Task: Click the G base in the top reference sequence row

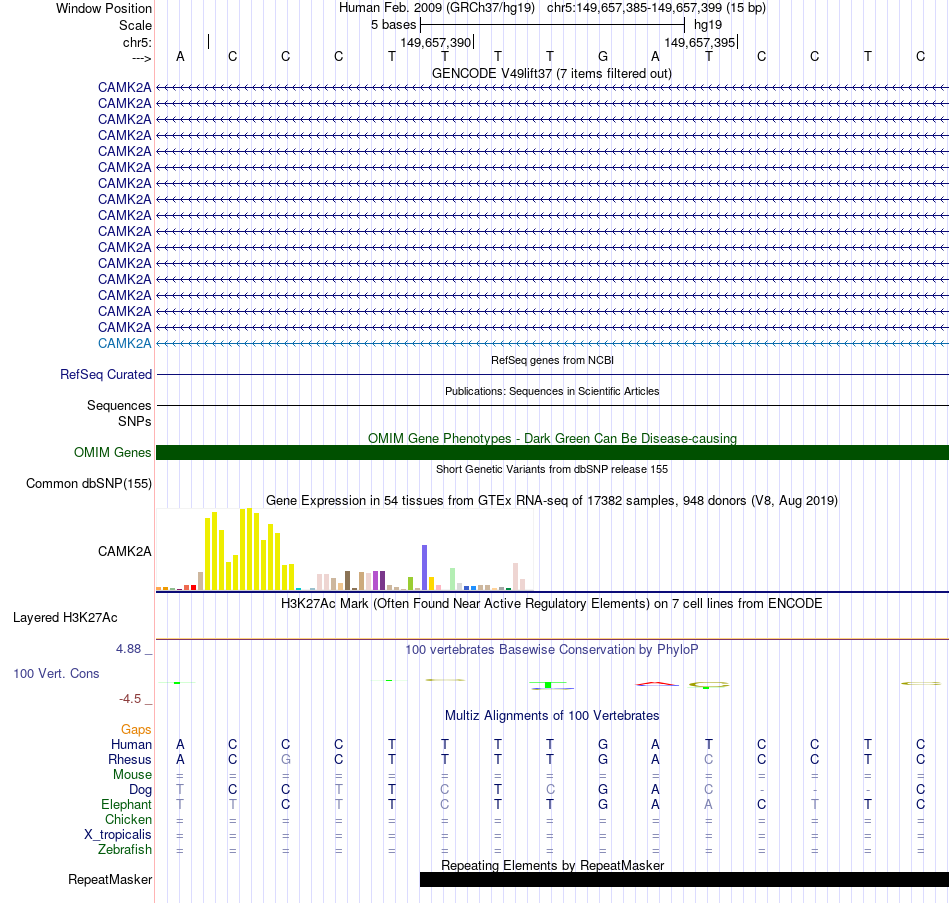Action: pos(603,56)
